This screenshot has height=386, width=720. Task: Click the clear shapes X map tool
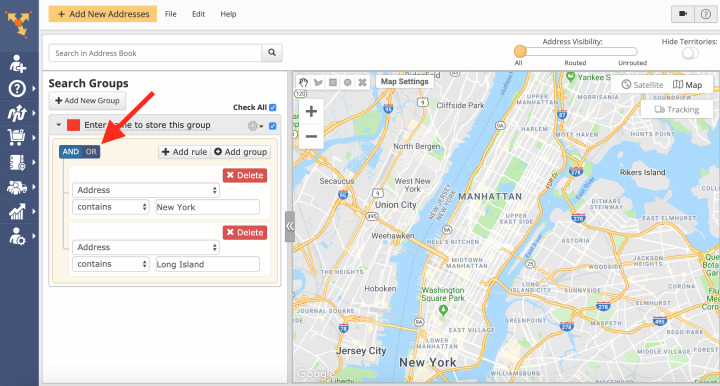[362, 83]
